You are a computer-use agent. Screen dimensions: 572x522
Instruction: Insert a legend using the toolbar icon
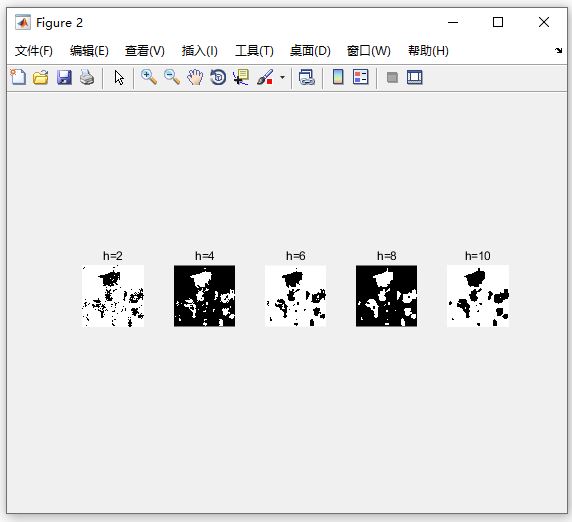coord(361,77)
